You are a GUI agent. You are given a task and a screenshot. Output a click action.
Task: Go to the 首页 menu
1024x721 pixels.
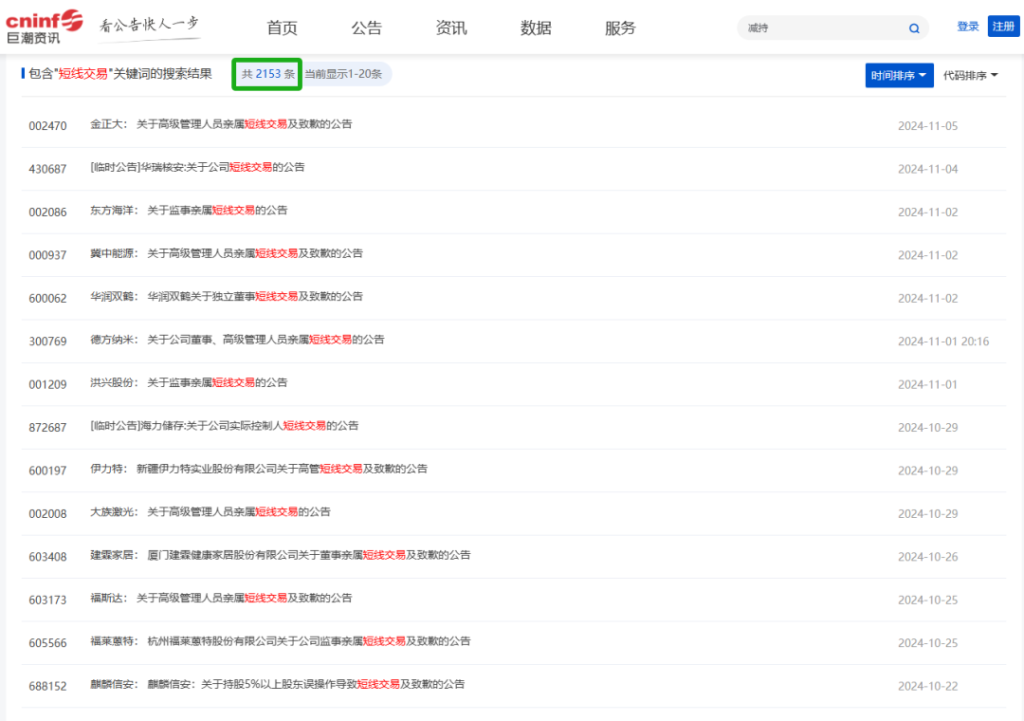click(x=282, y=28)
